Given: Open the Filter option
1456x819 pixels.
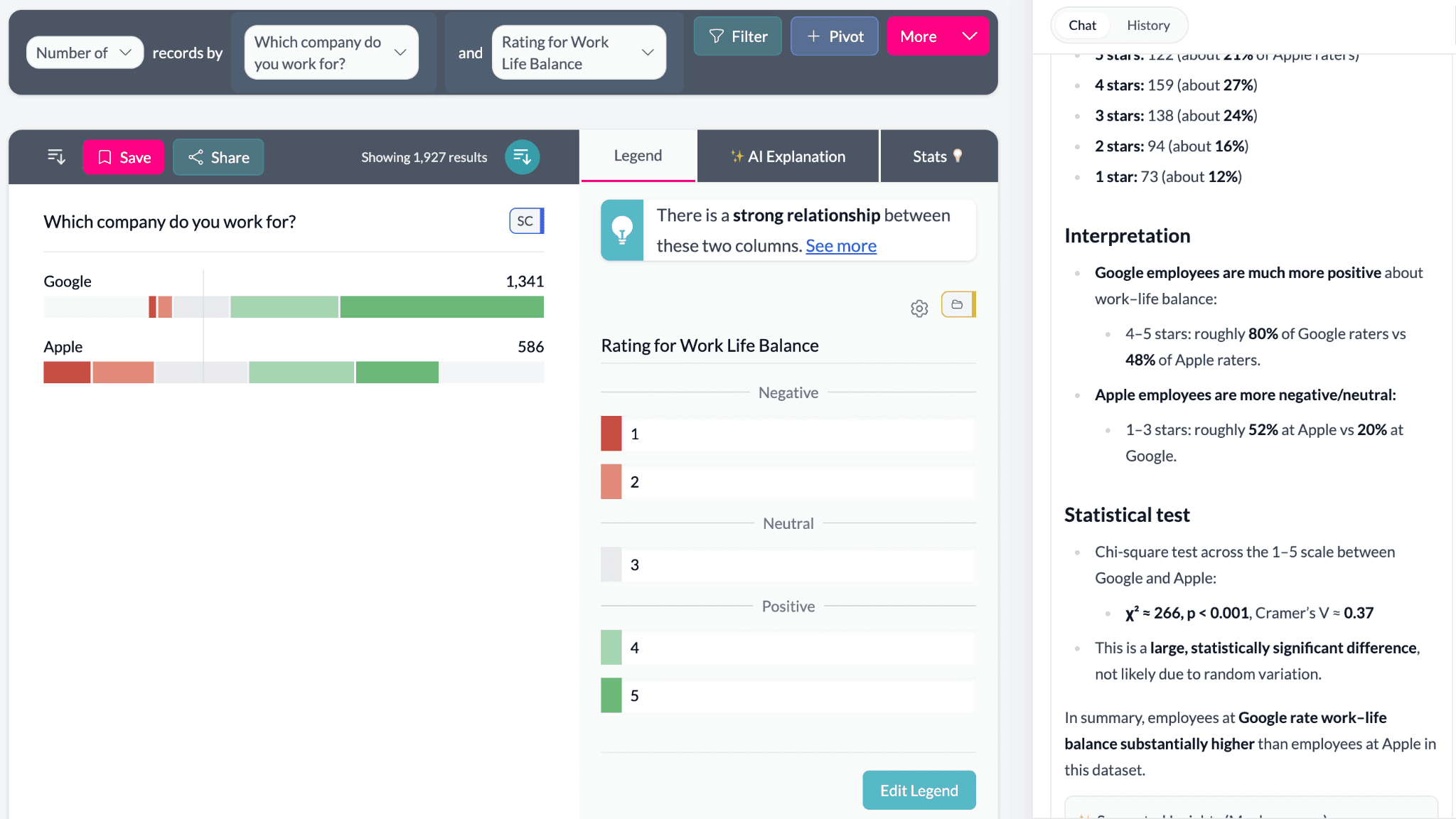Looking at the screenshot, I should pos(737,36).
